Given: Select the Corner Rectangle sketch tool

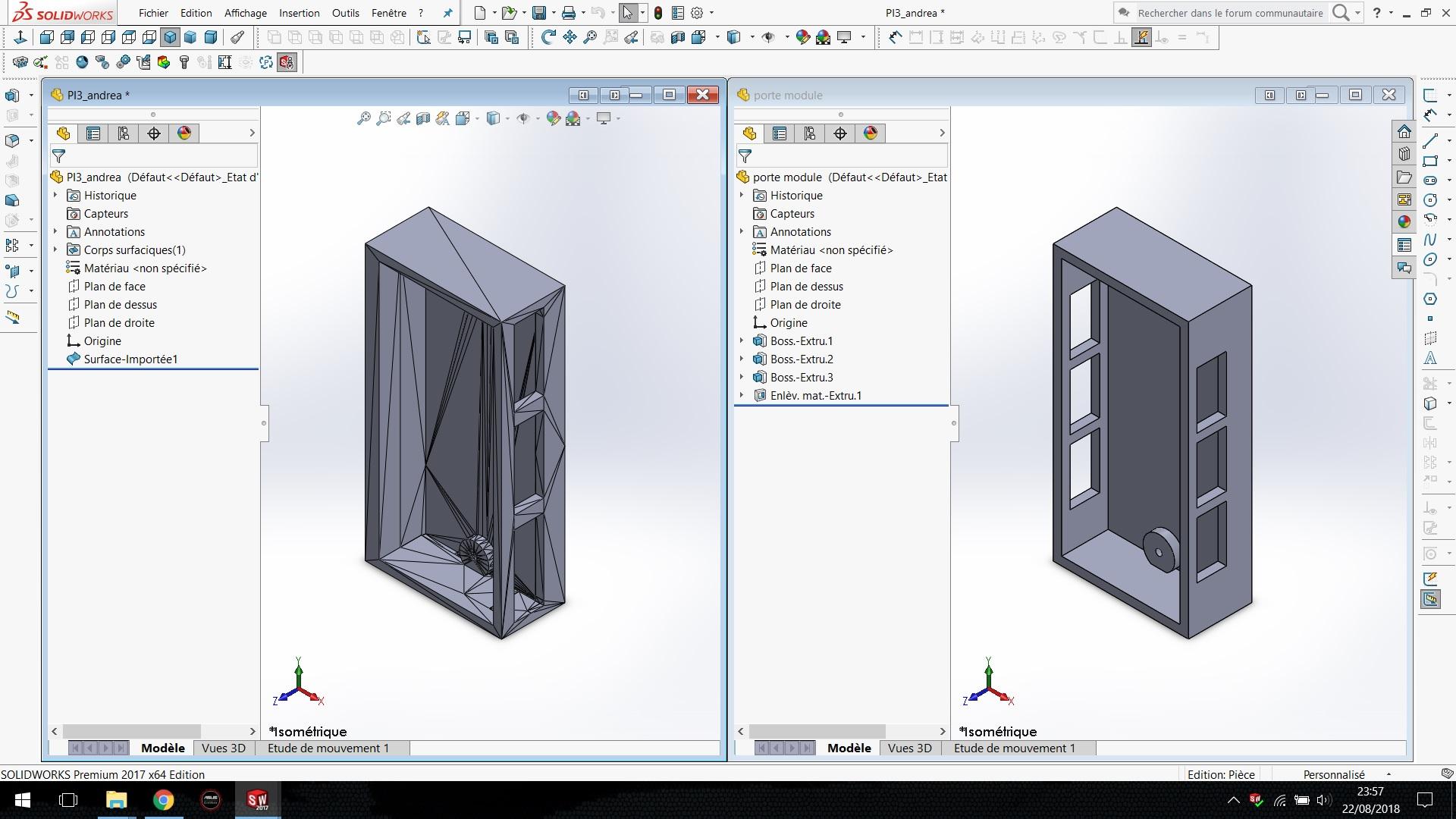Looking at the screenshot, I should 1430,161.
